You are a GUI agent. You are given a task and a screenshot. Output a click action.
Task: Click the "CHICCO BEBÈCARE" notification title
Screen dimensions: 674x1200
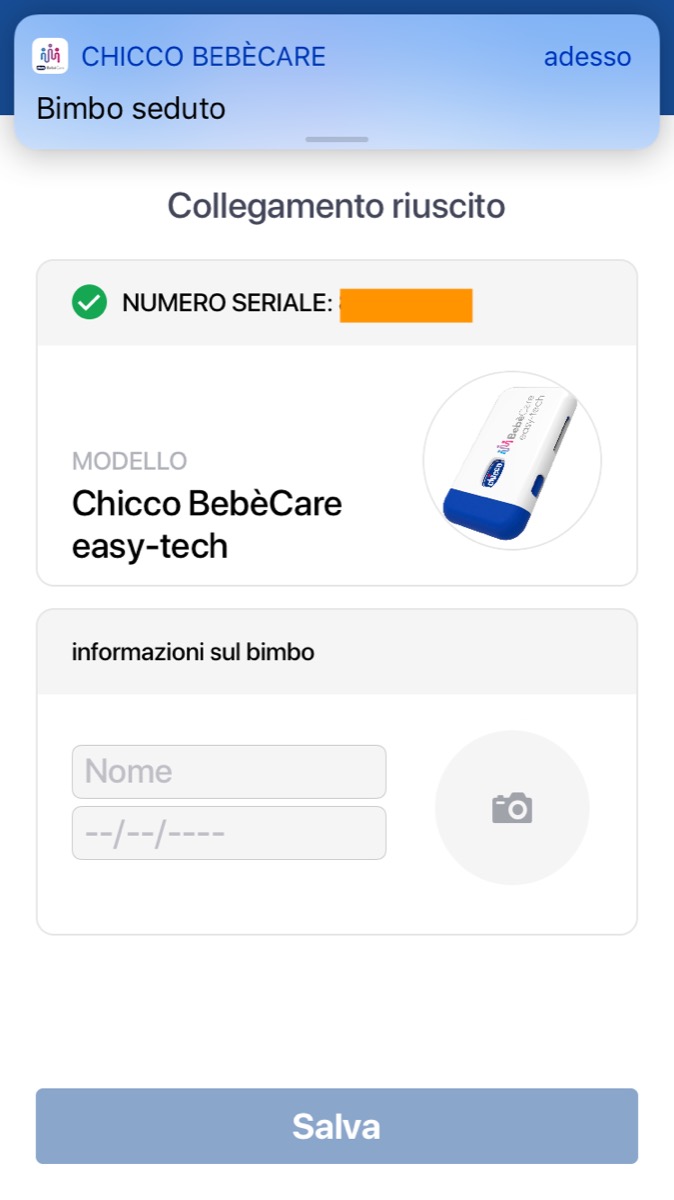point(203,57)
